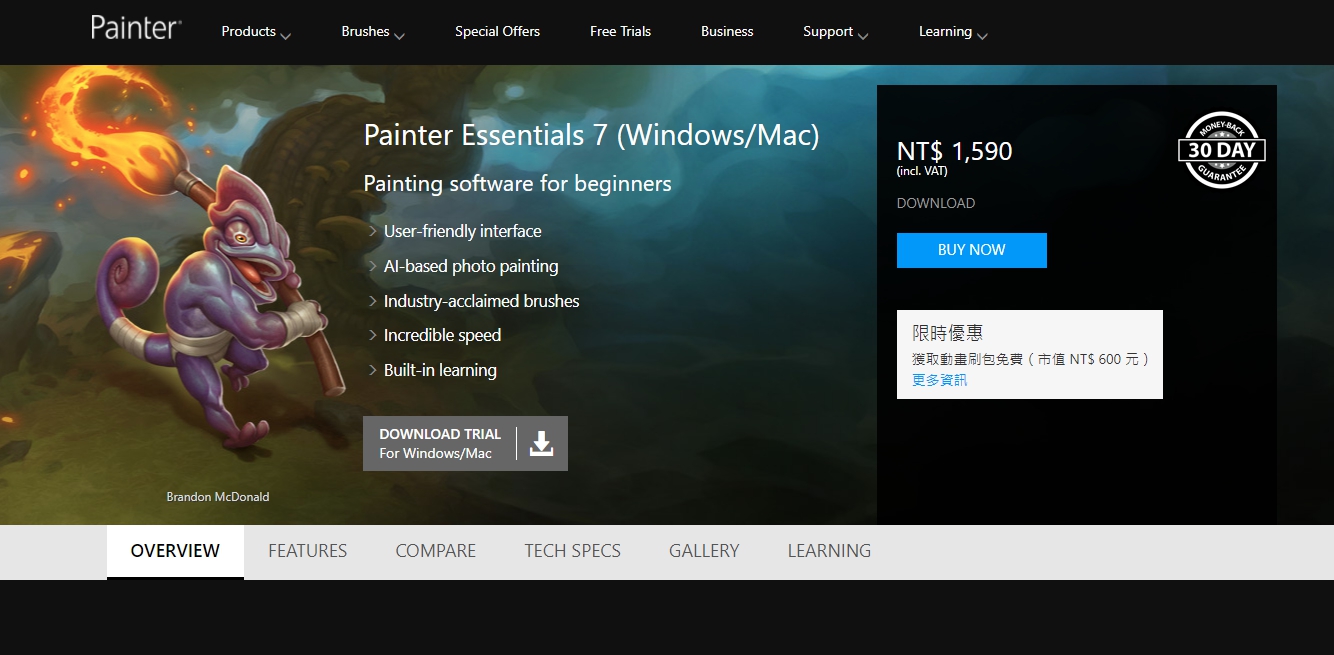Go to Special Offers page
This screenshot has height=655, width=1334.
(497, 32)
